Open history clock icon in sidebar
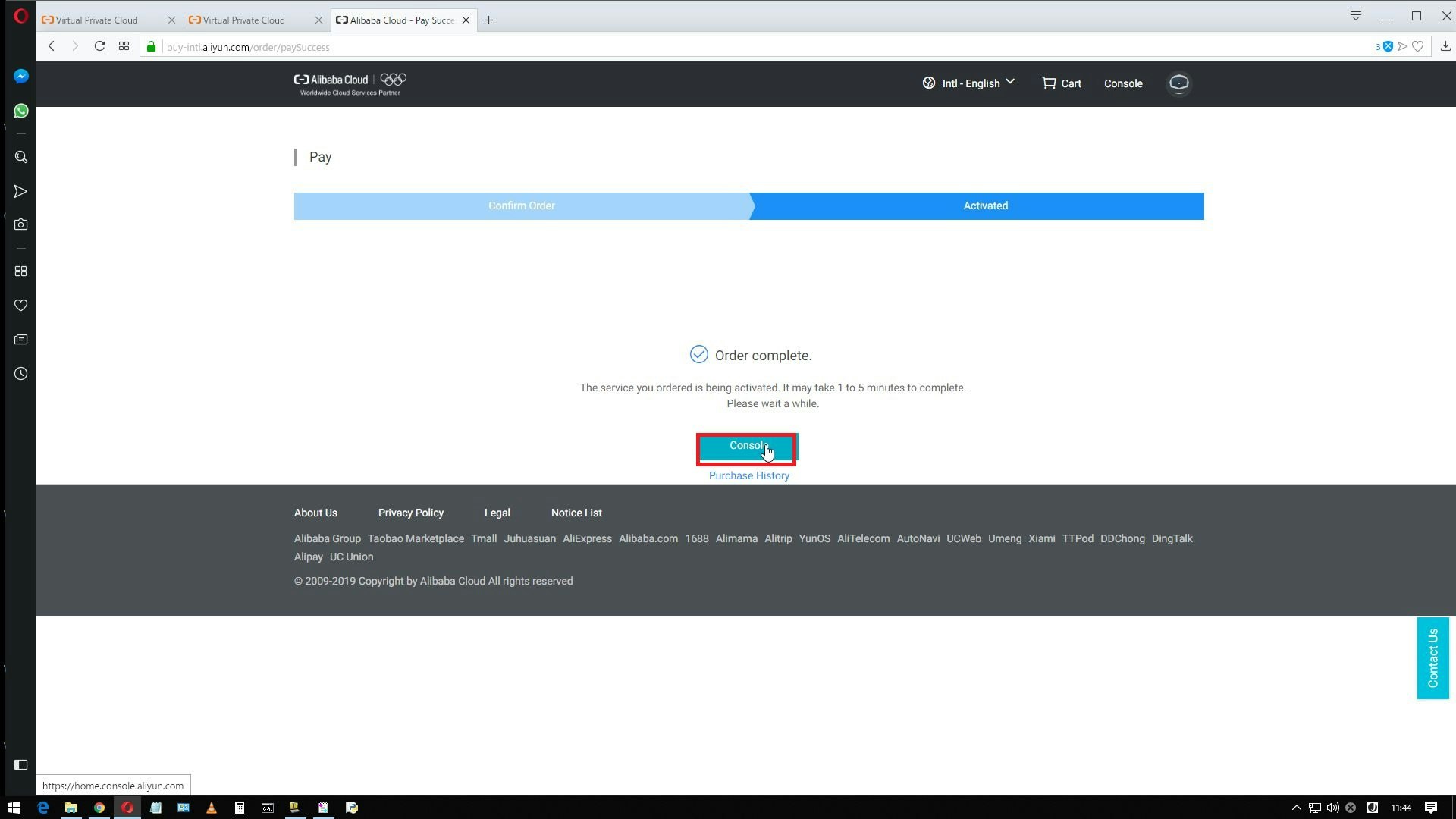 pyautogui.click(x=21, y=374)
